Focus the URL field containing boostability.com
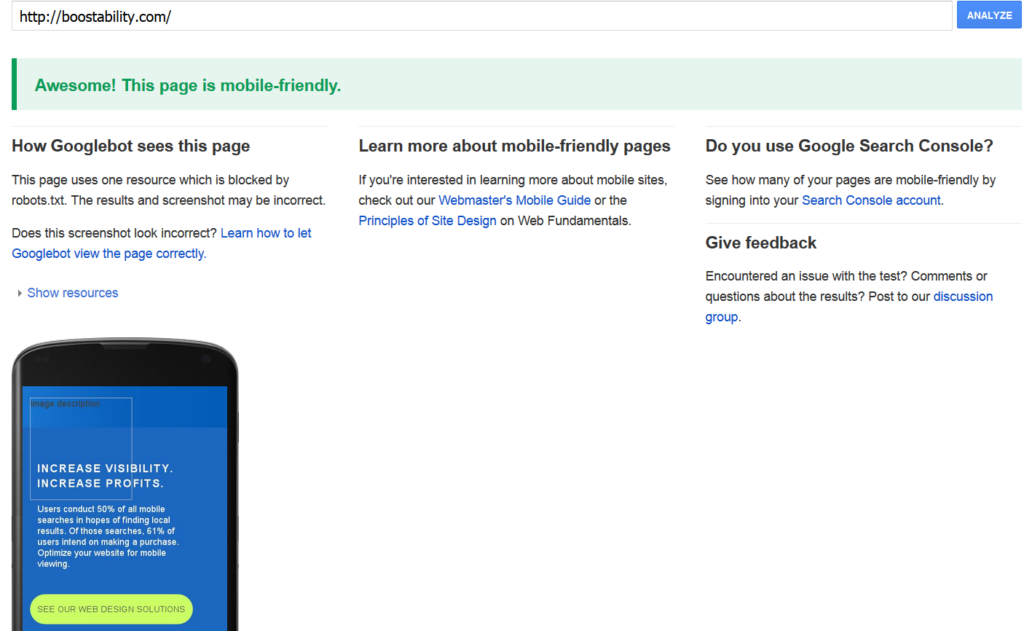This screenshot has width=1024, height=631. pos(481,16)
